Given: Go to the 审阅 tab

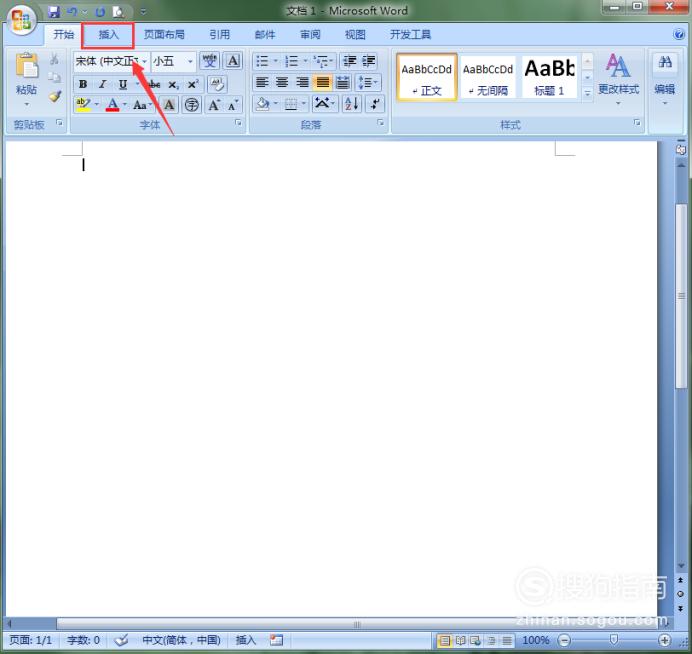Looking at the screenshot, I should [310, 34].
